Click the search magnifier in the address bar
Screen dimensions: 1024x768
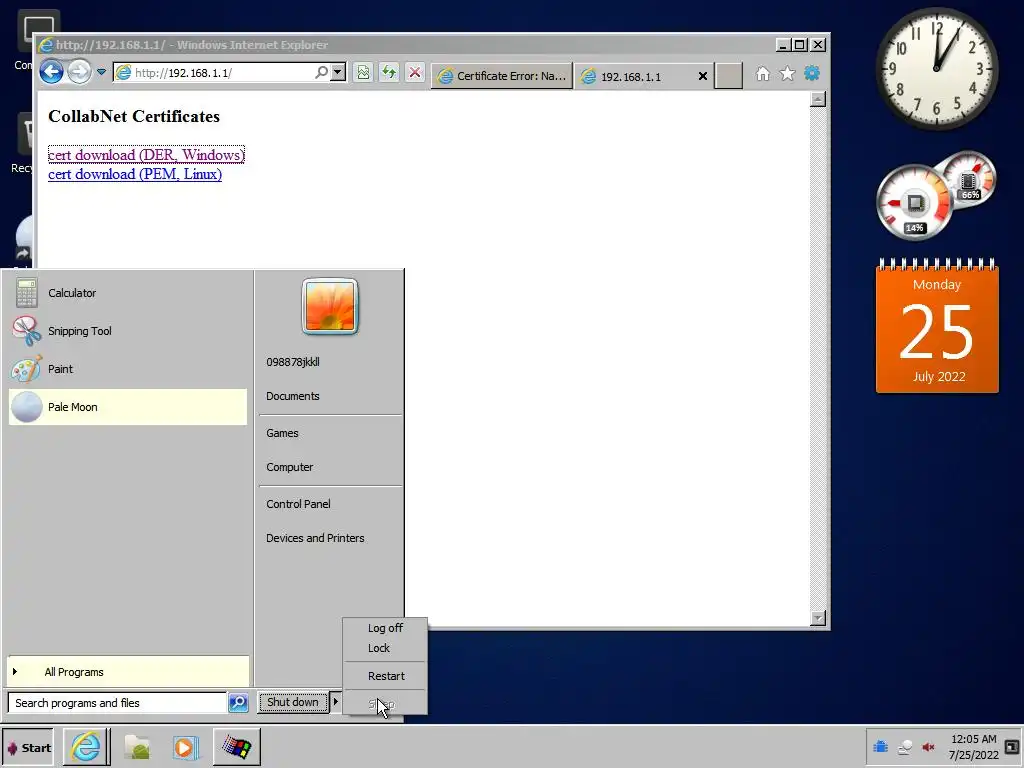click(321, 72)
